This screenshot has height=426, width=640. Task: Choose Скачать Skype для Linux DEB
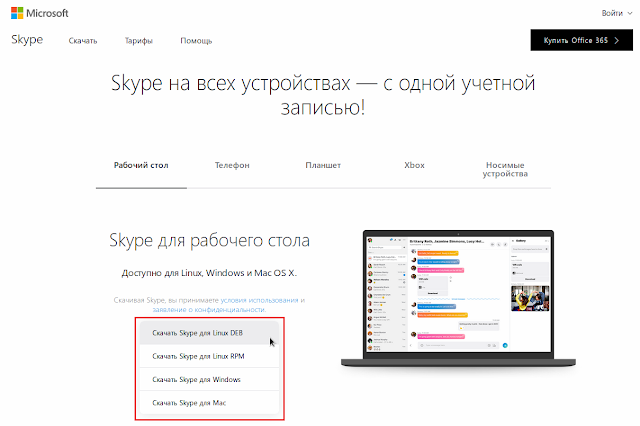[x=209, y=333]
